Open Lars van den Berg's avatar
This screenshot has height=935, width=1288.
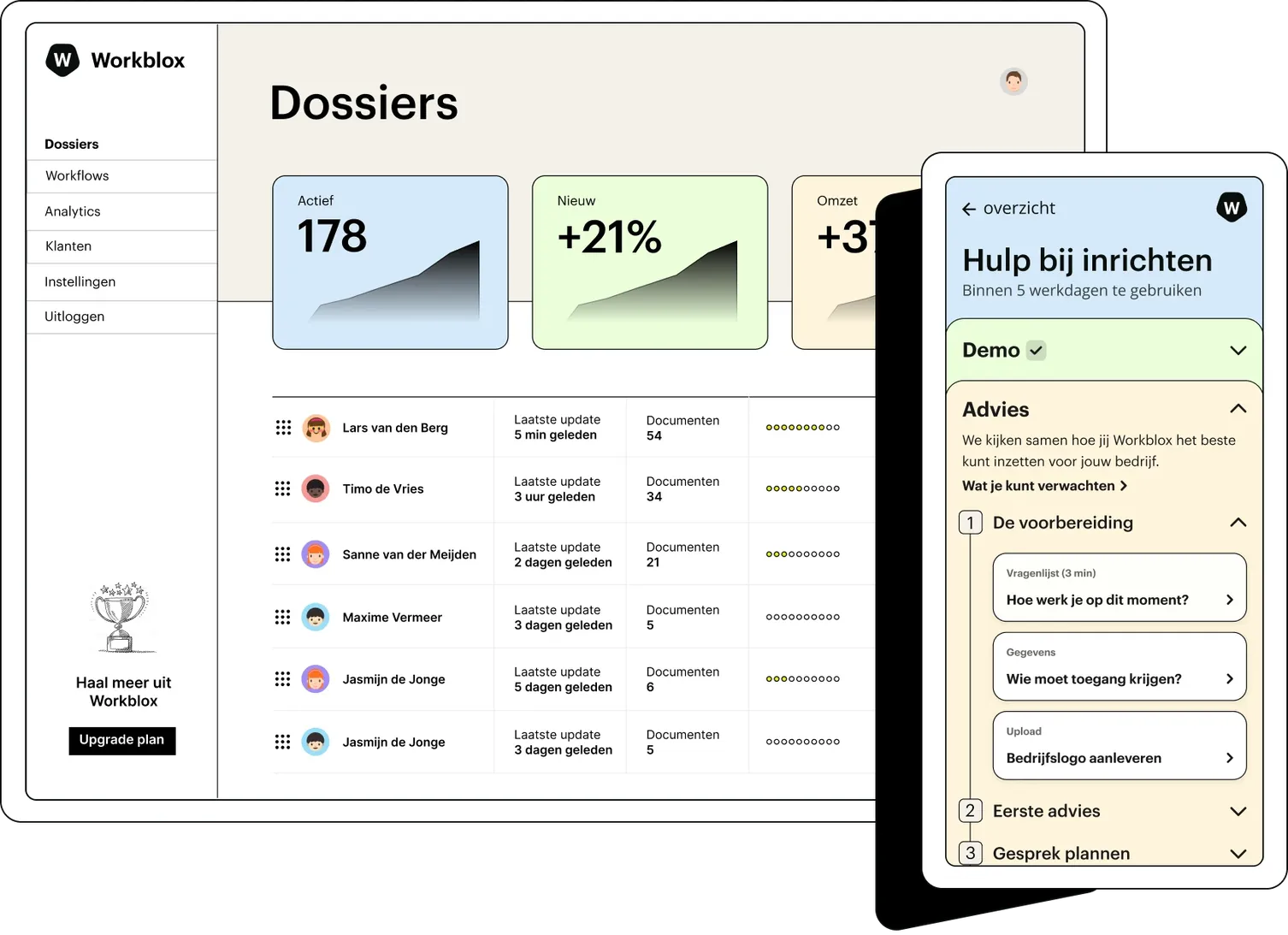tap(316, 428)
